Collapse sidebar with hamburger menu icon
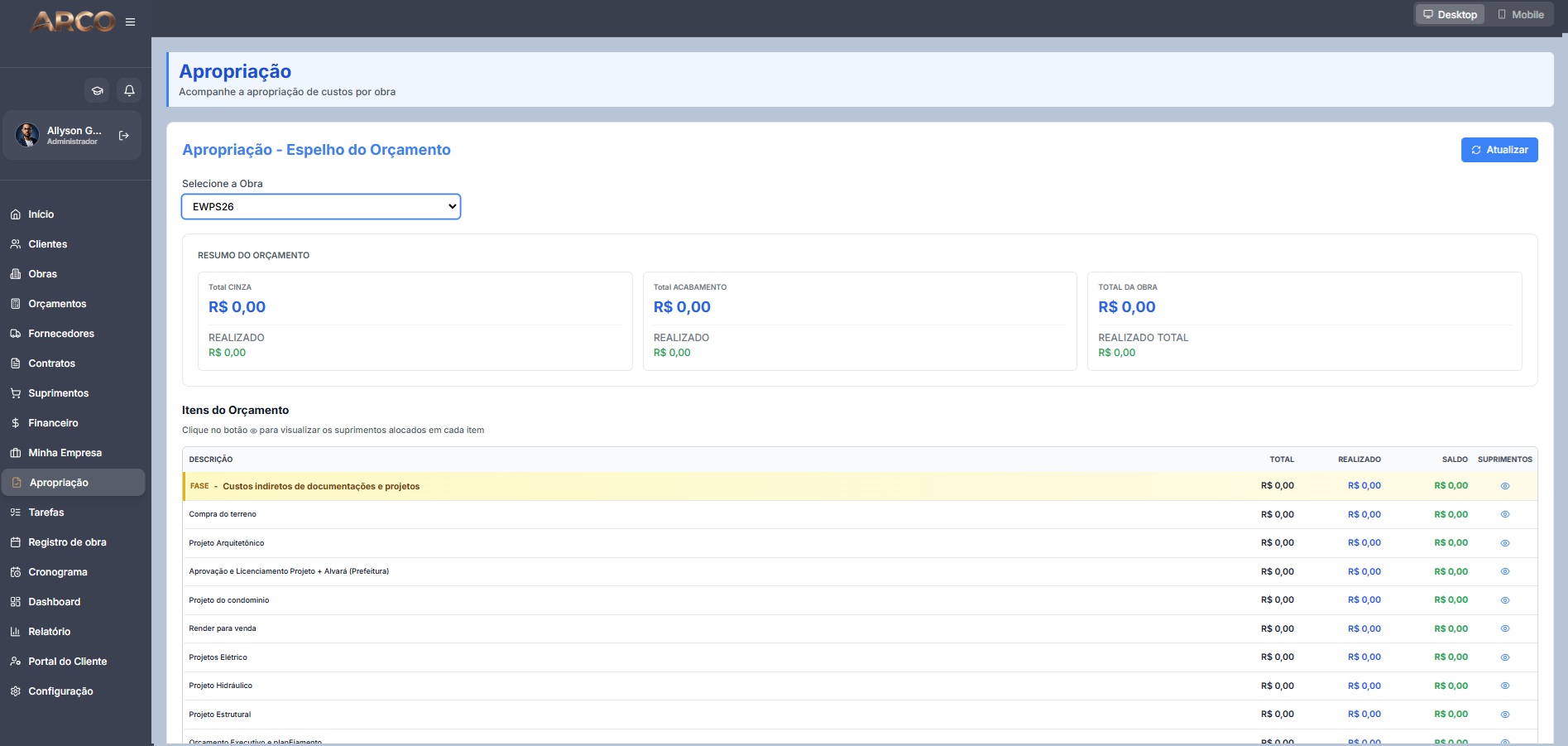The width and height of the screenshot is (1568, 746). pyautogui.click(x=130, y=22)
